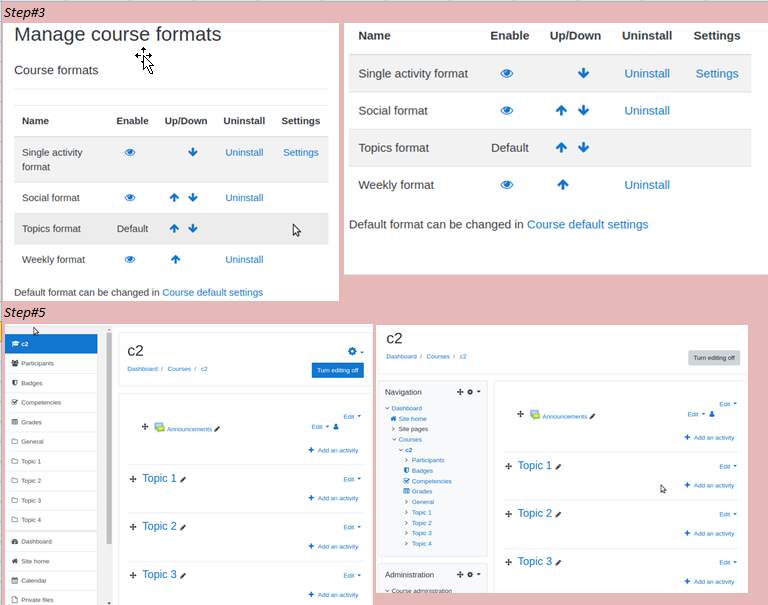Move Weekly format up under Manage course formats heading
Image resolution: width=768 pixels, height=605 pixels.
coord(175,260)
